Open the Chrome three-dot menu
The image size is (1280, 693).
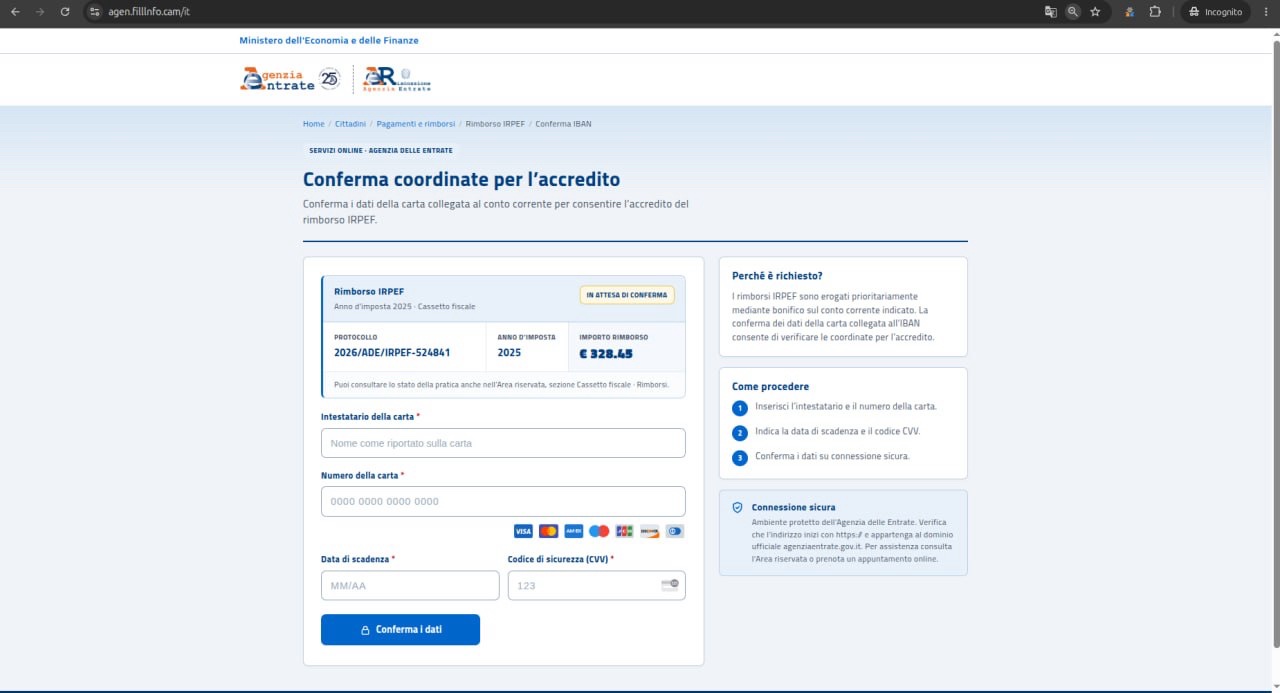pyautogui.click(x=1266, y=12)
